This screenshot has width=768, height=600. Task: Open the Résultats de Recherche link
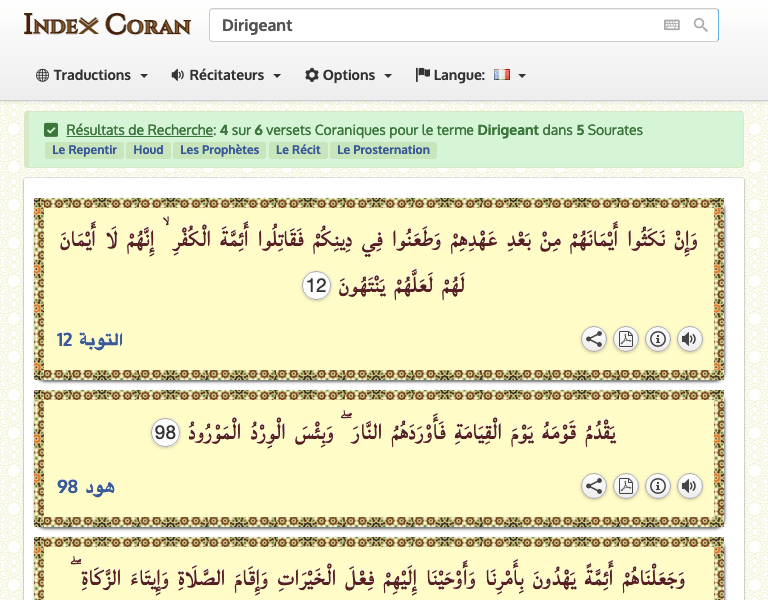click(x=140, y=130)
